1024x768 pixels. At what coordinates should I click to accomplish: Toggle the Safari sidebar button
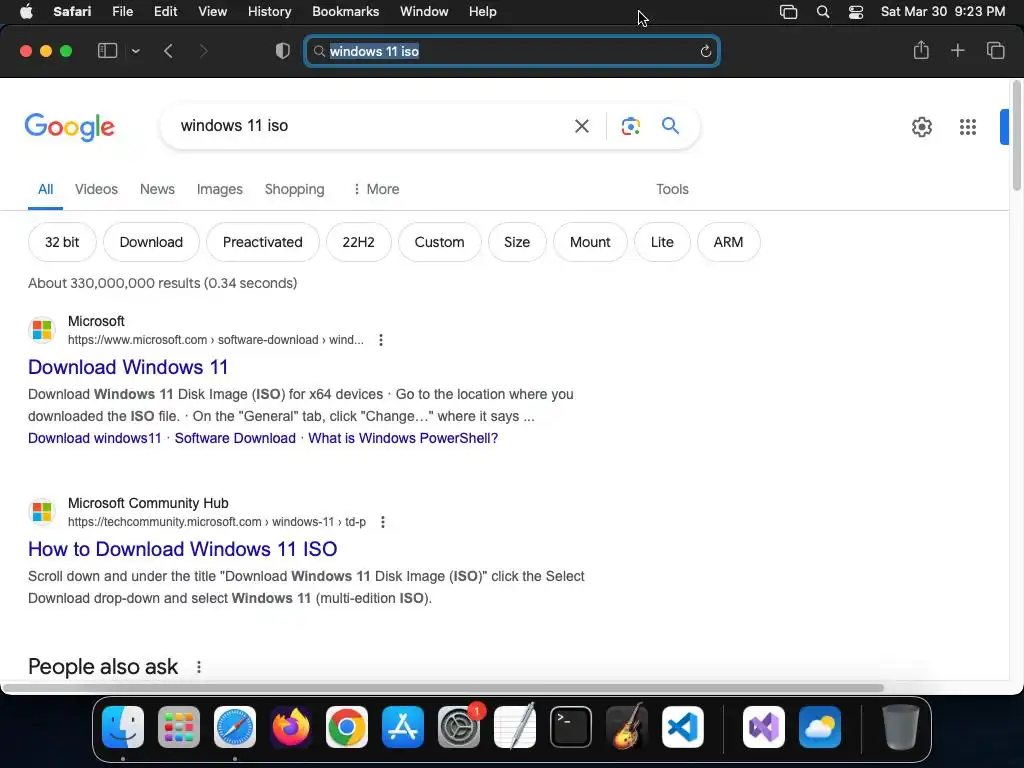coord(107,51)
